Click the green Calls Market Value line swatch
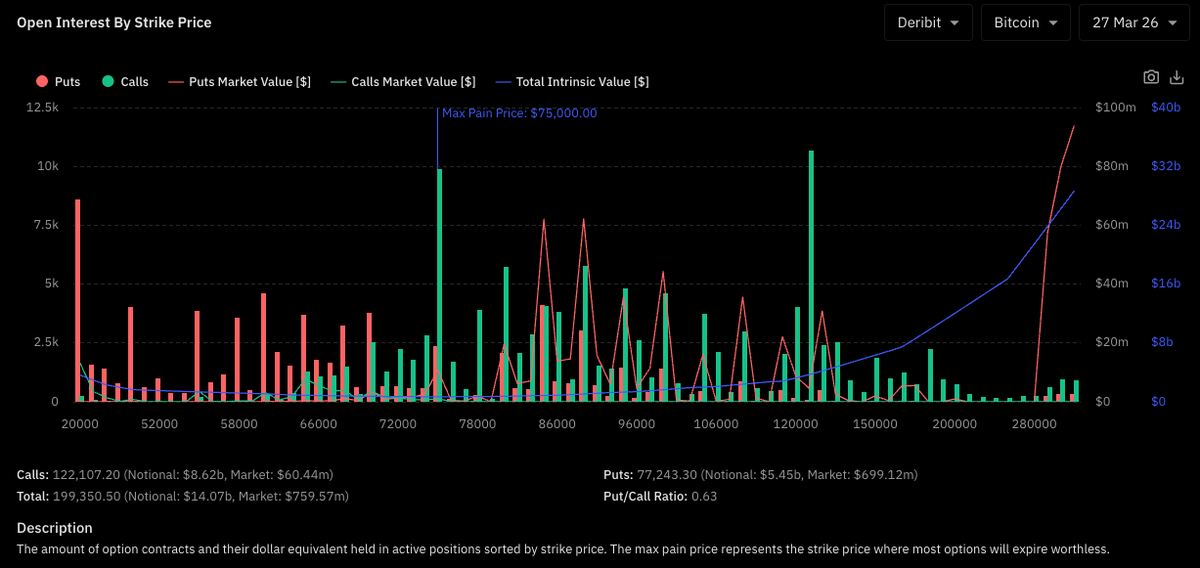Image resolution: width=1200 pixels, height=568 pixels. click(338, 82)
